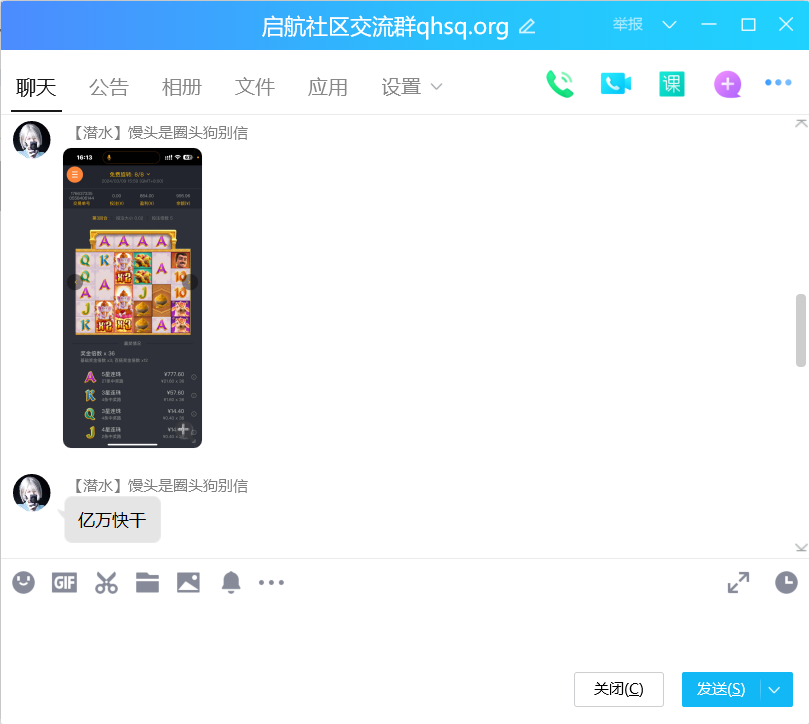Edit the group name with pencil icon

[x=527, y=26]
